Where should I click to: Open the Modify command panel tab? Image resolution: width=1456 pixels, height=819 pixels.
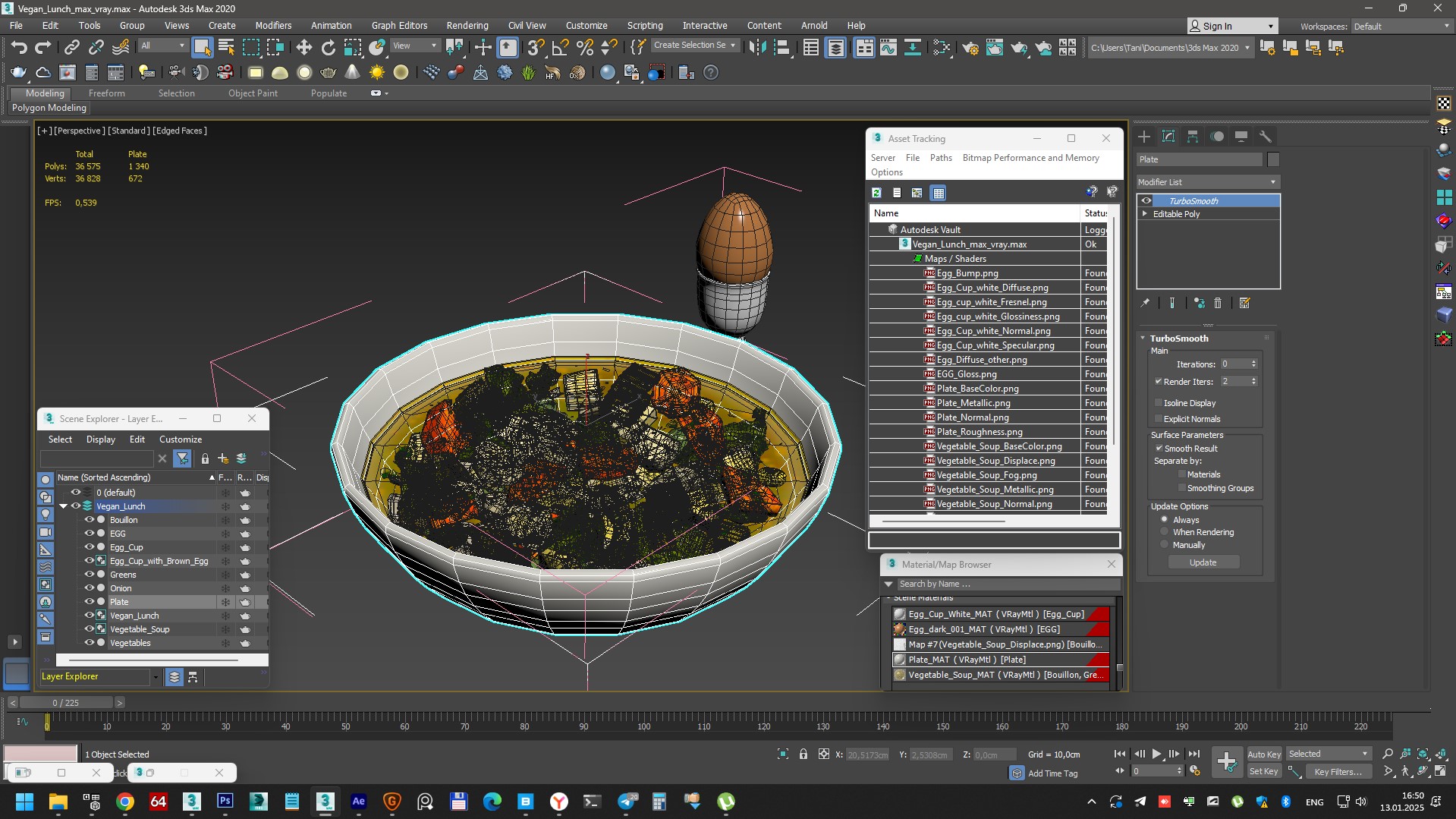(x=1168, y=137)
